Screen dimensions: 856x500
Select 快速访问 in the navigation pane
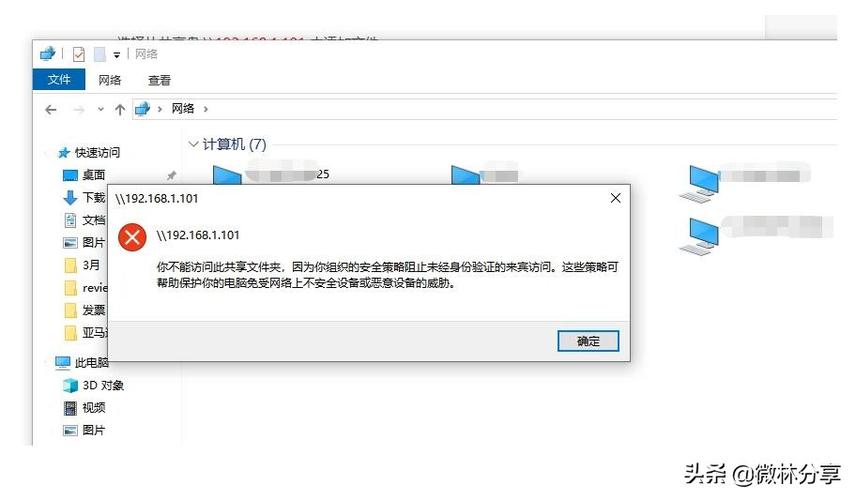[97, 152]
